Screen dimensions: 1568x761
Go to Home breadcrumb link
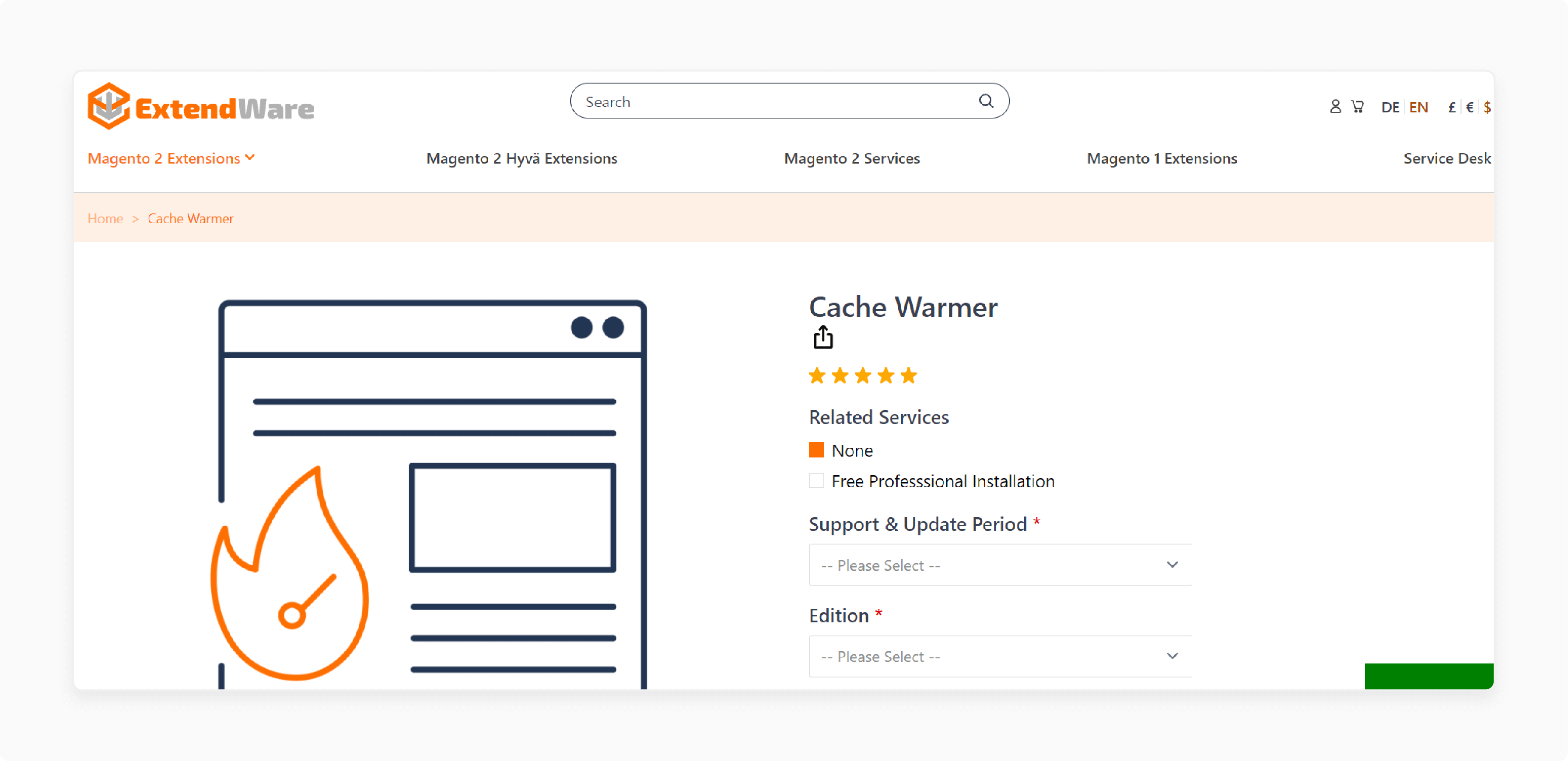(105, 218)
